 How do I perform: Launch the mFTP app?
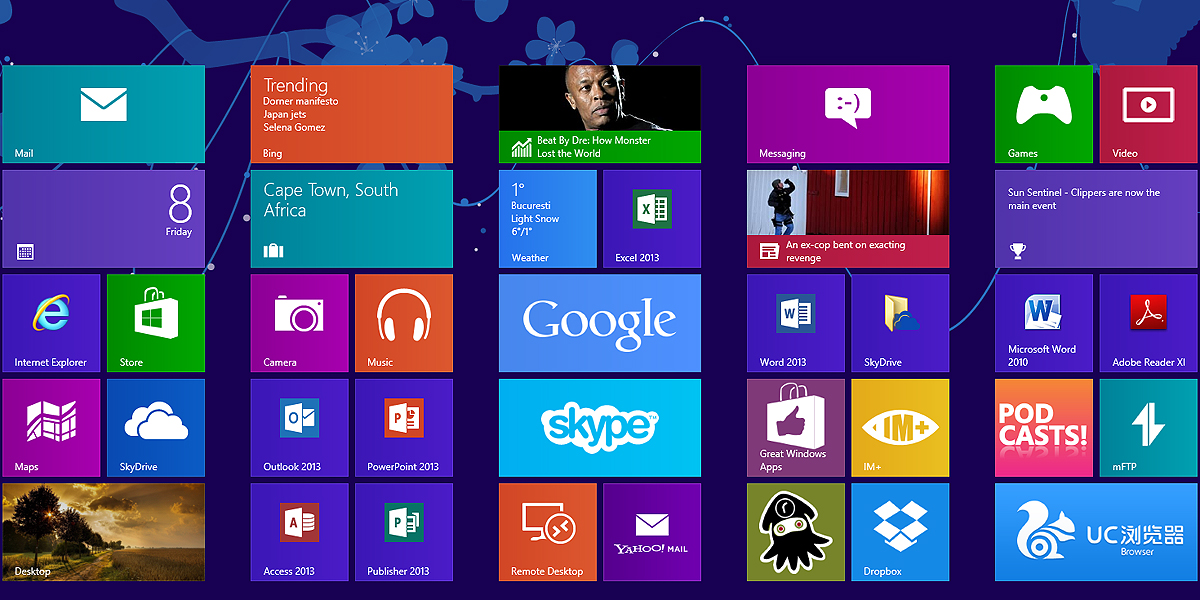[x=1148, y=428]
